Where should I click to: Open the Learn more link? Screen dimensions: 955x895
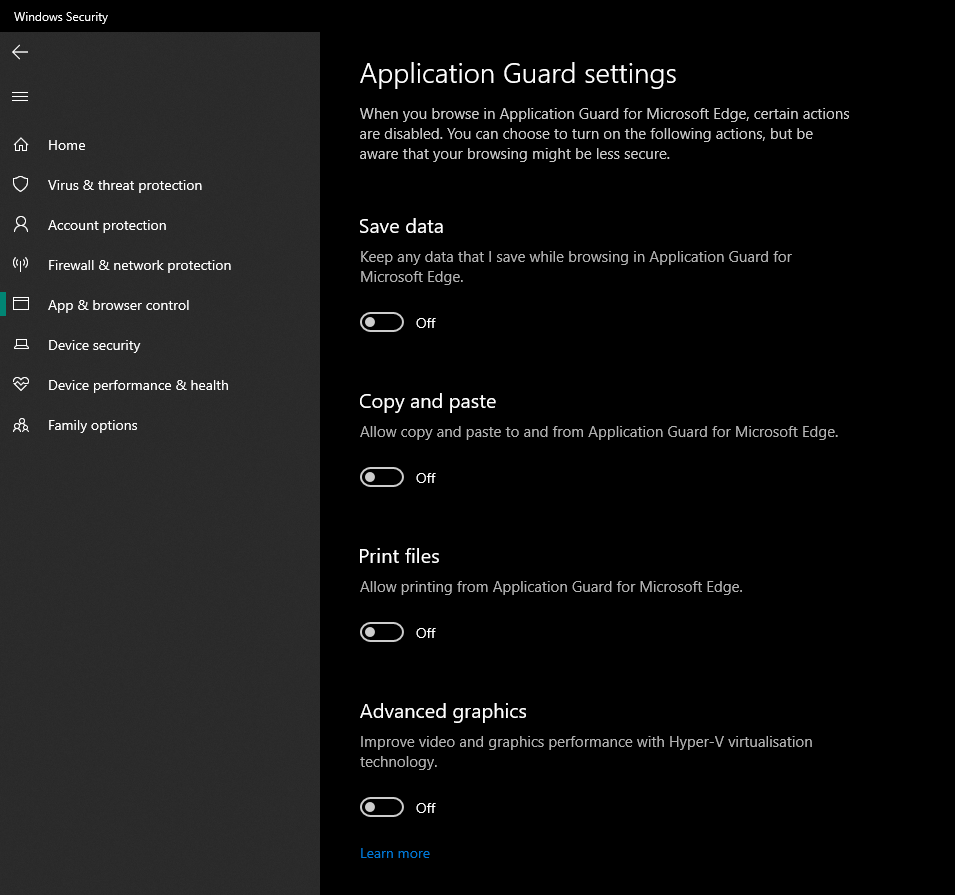tap(394, 853)
